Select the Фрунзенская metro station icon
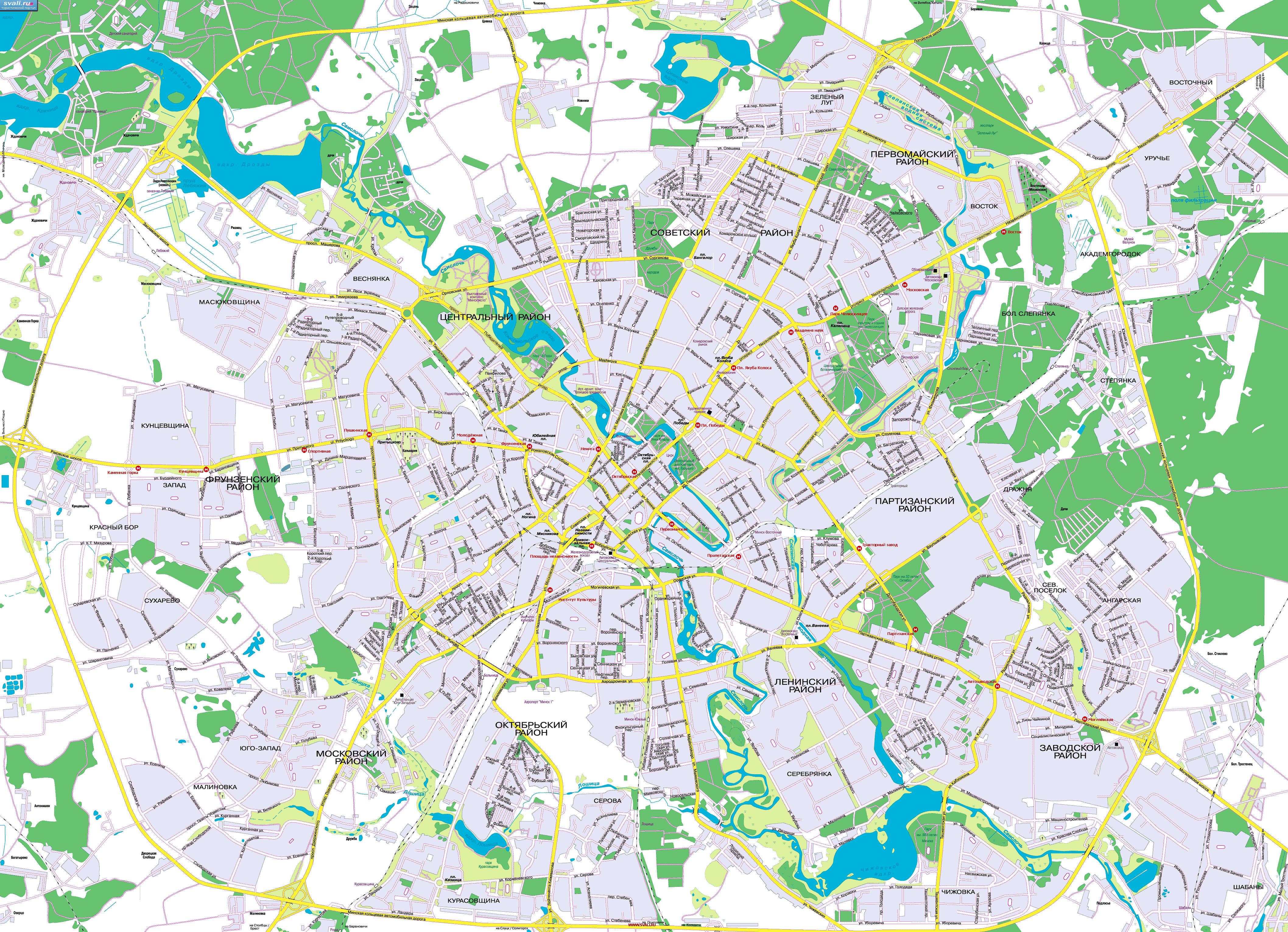The image size is (1288, 932). pyautogui.click(x=529, y=447)
